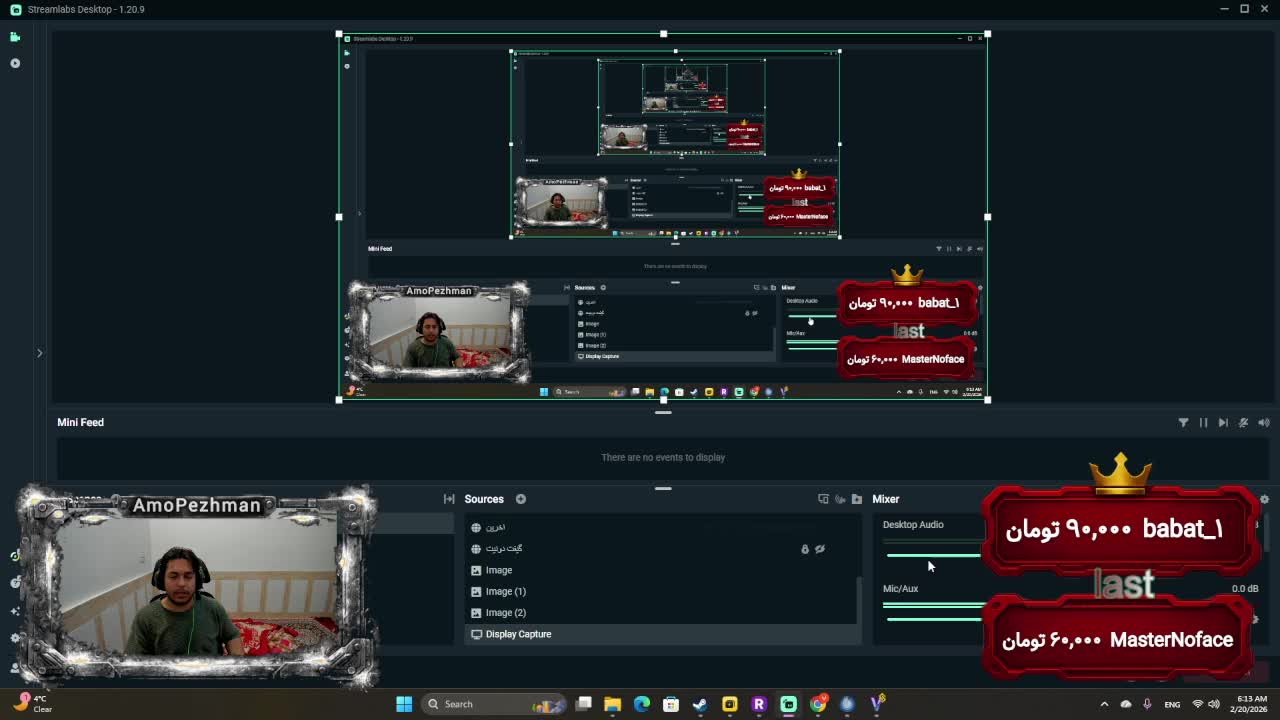This screenshot has height=720, width=1280.
Task: Pause the Mini Feed alert queue
Action: [x=1203, y=423]
